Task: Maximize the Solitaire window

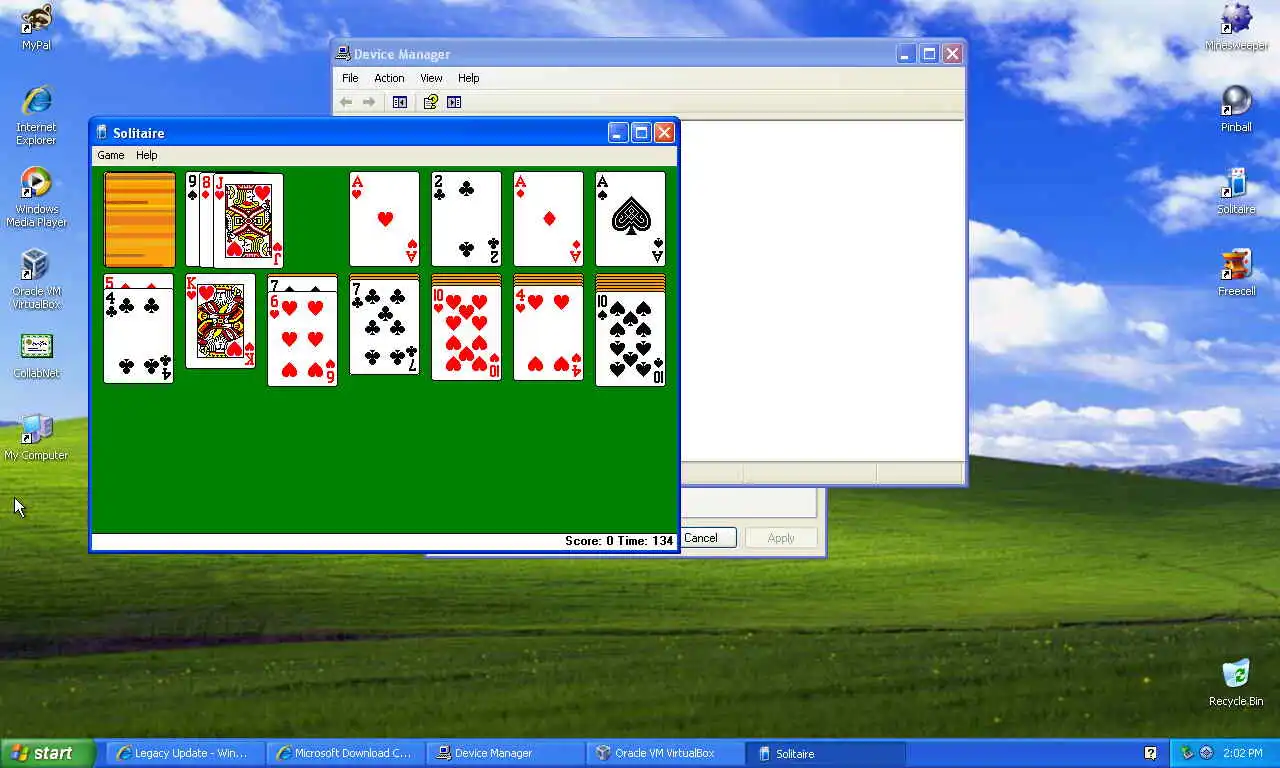Action: point(641,133)
